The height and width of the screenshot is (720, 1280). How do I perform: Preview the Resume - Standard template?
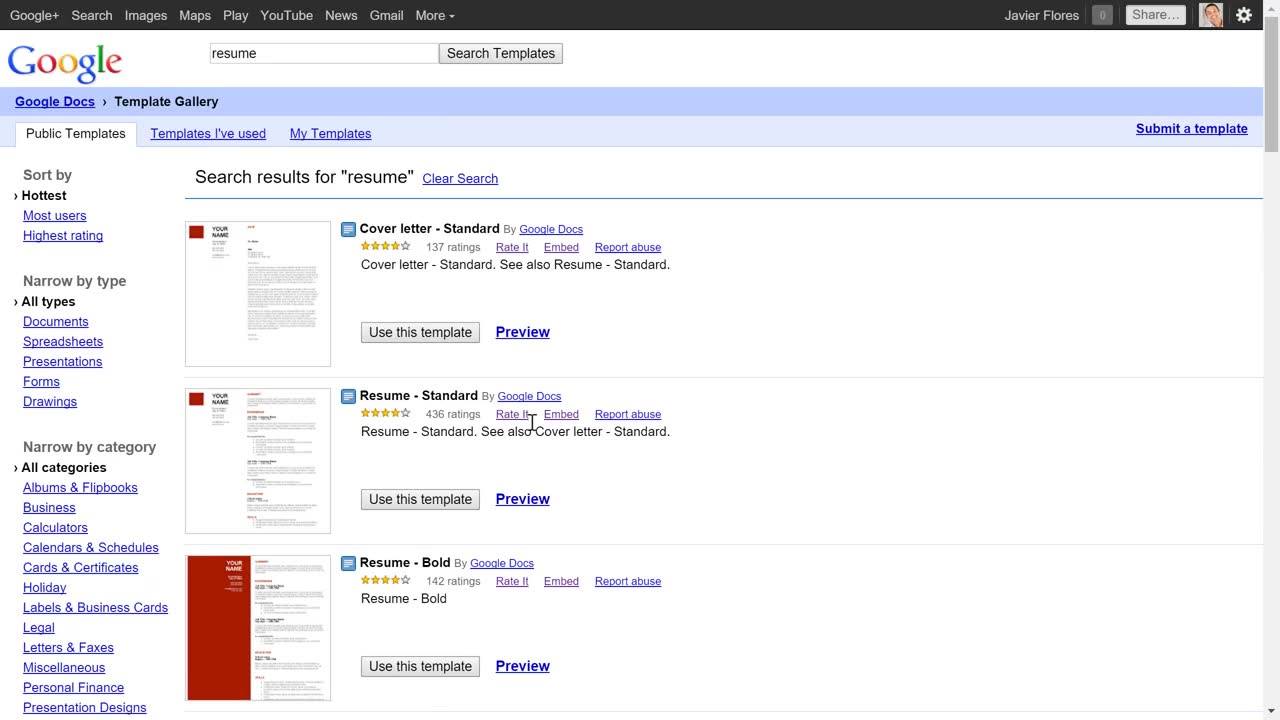pos(523,499)
